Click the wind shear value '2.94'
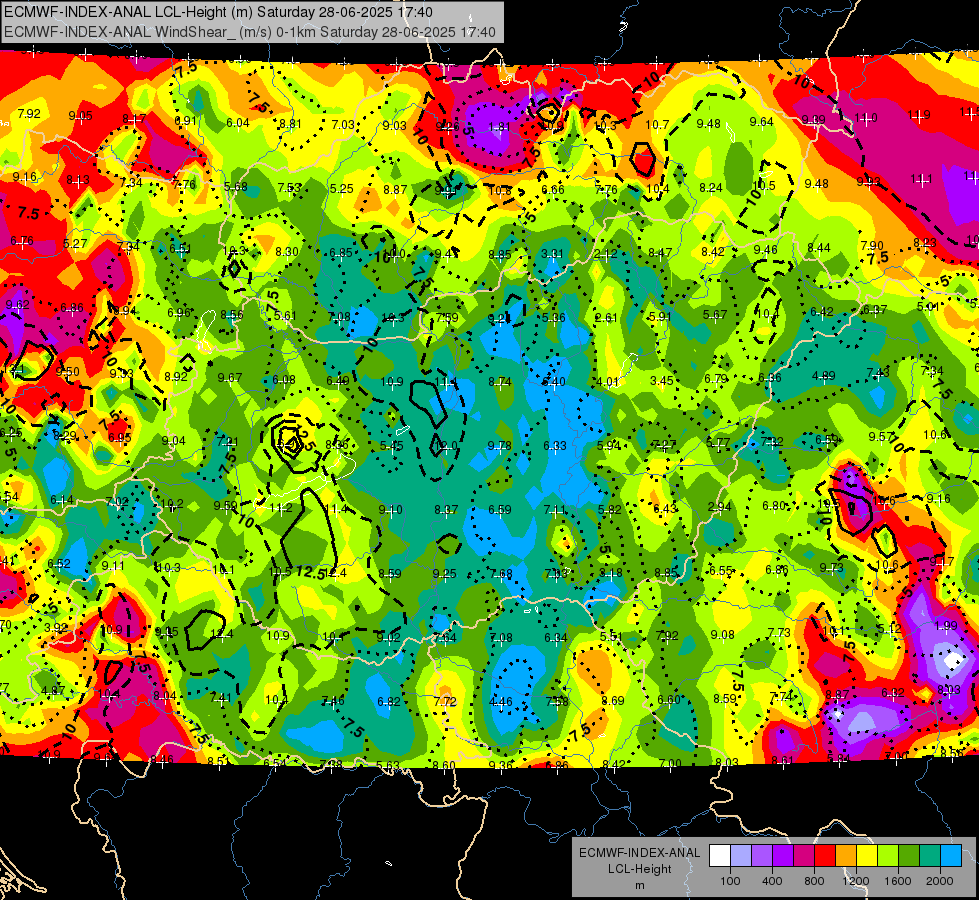979x900 pixels. coord(719,507)
